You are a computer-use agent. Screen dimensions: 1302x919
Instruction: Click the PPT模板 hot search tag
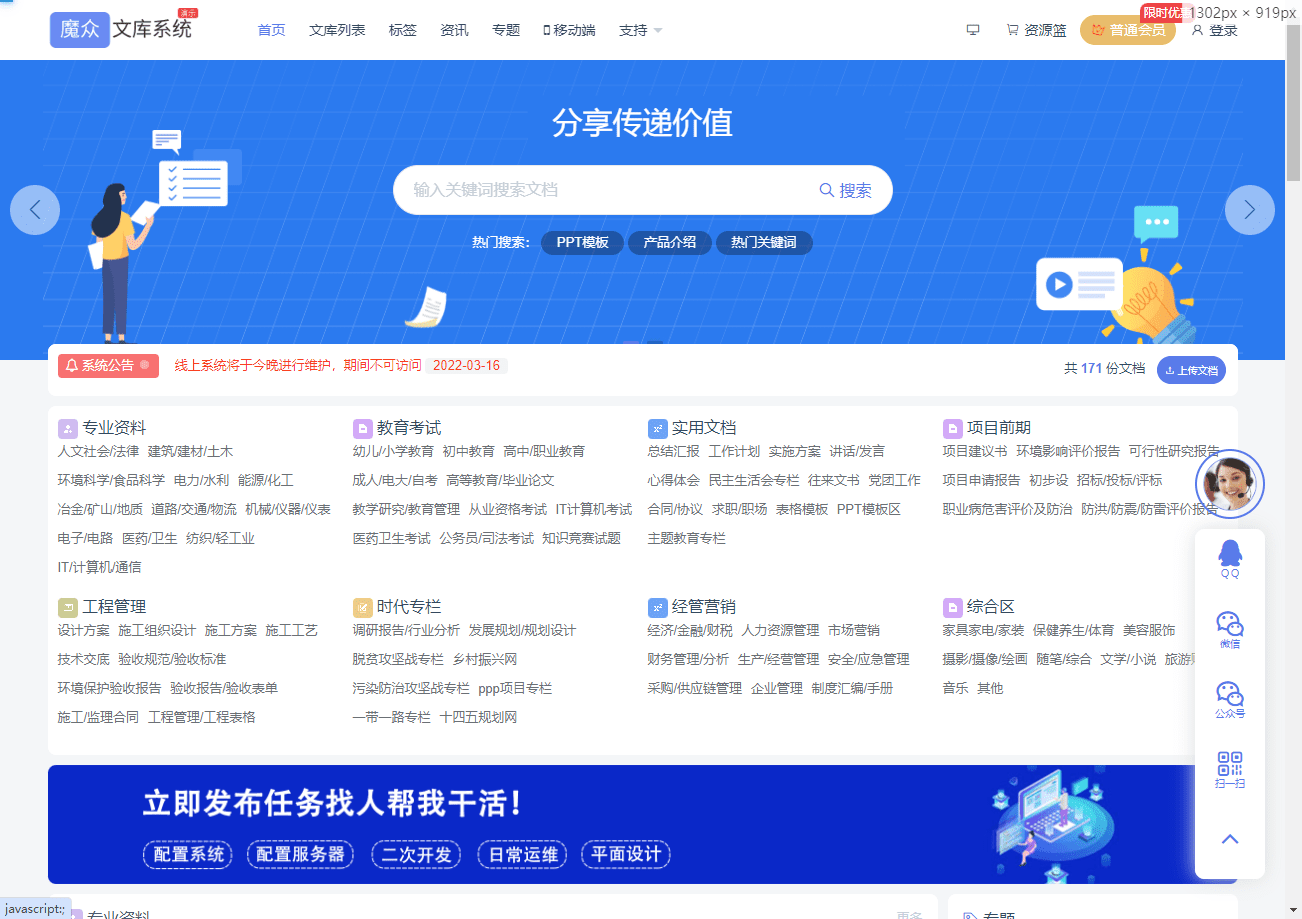pyautogui.click(x=582, y=243)
